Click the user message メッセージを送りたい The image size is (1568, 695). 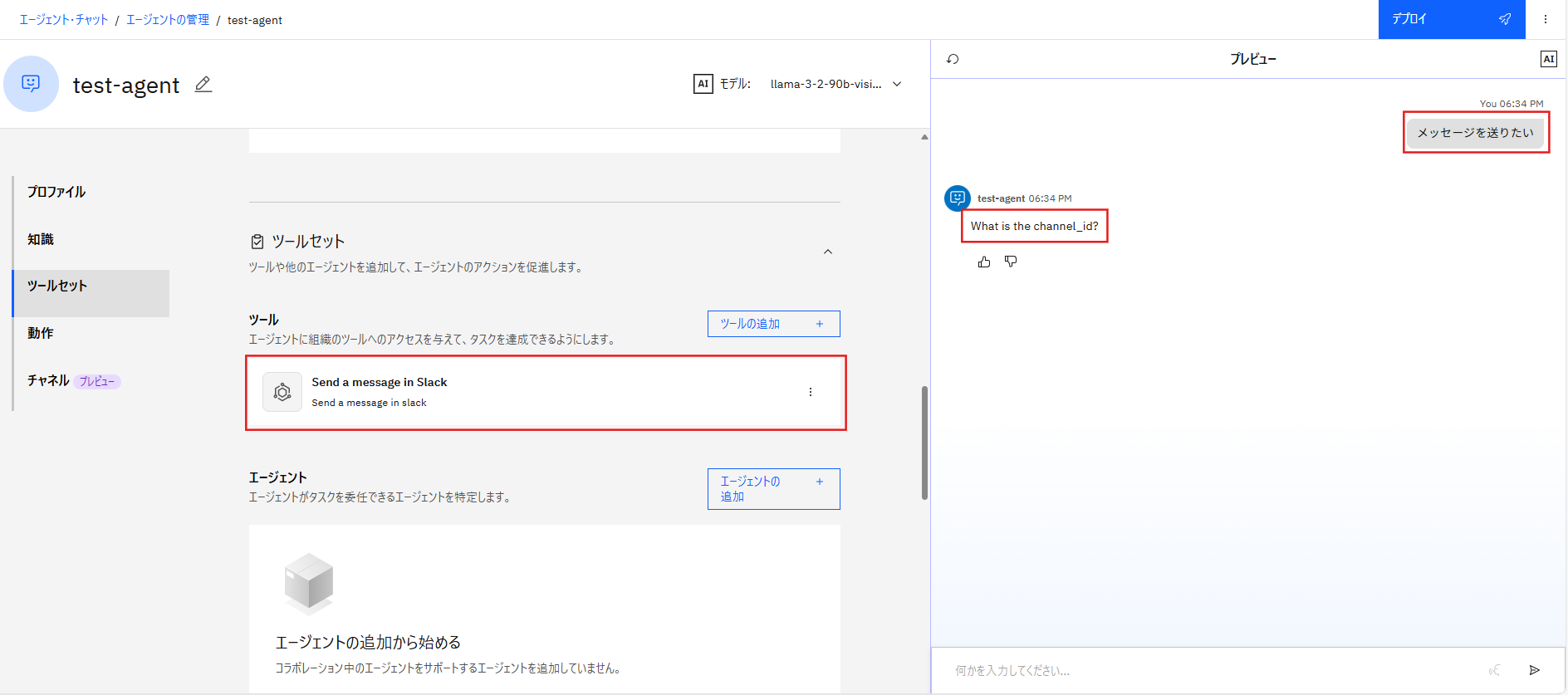(1476, 133)
